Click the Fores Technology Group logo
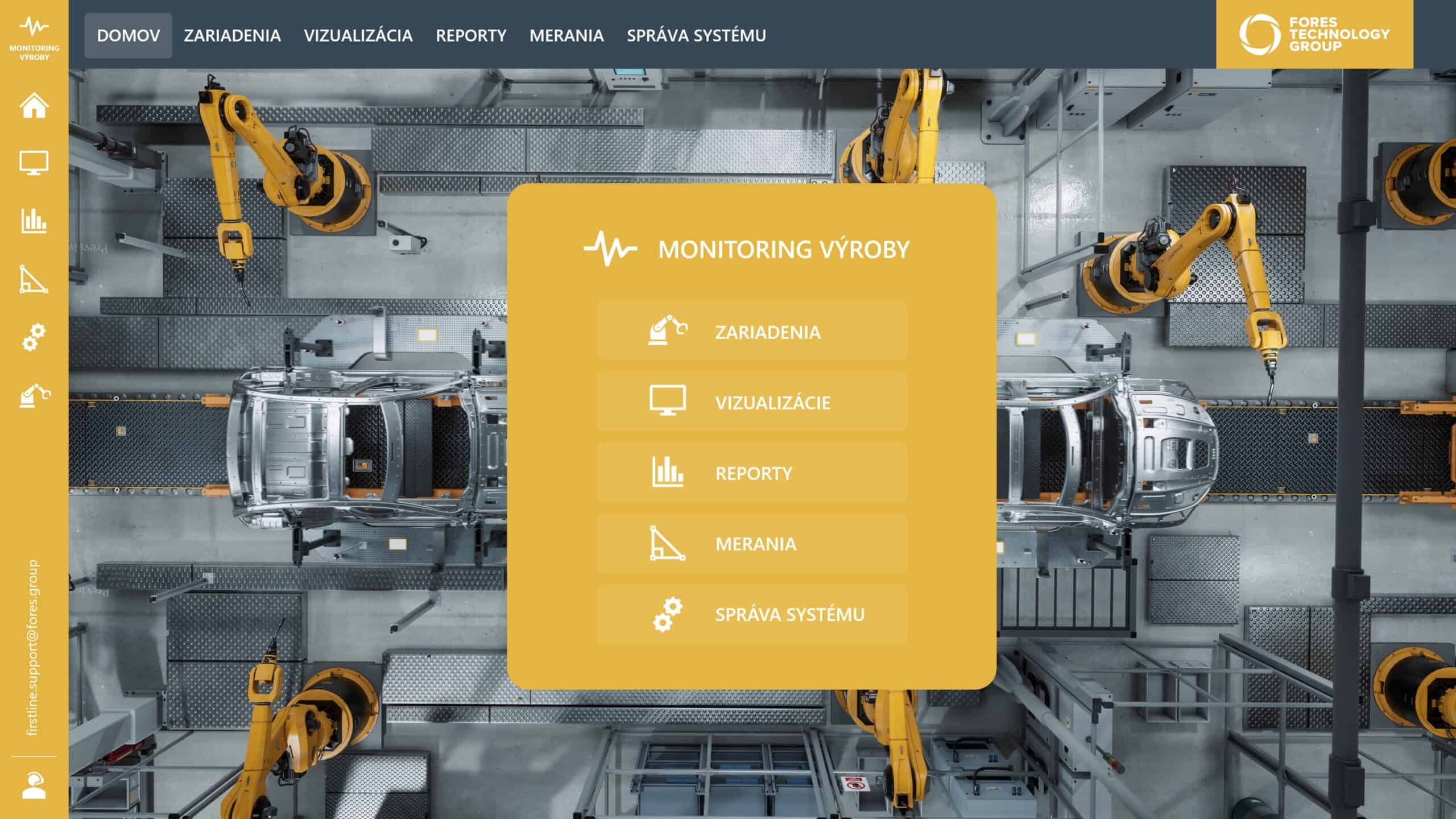 (1314, 34)
